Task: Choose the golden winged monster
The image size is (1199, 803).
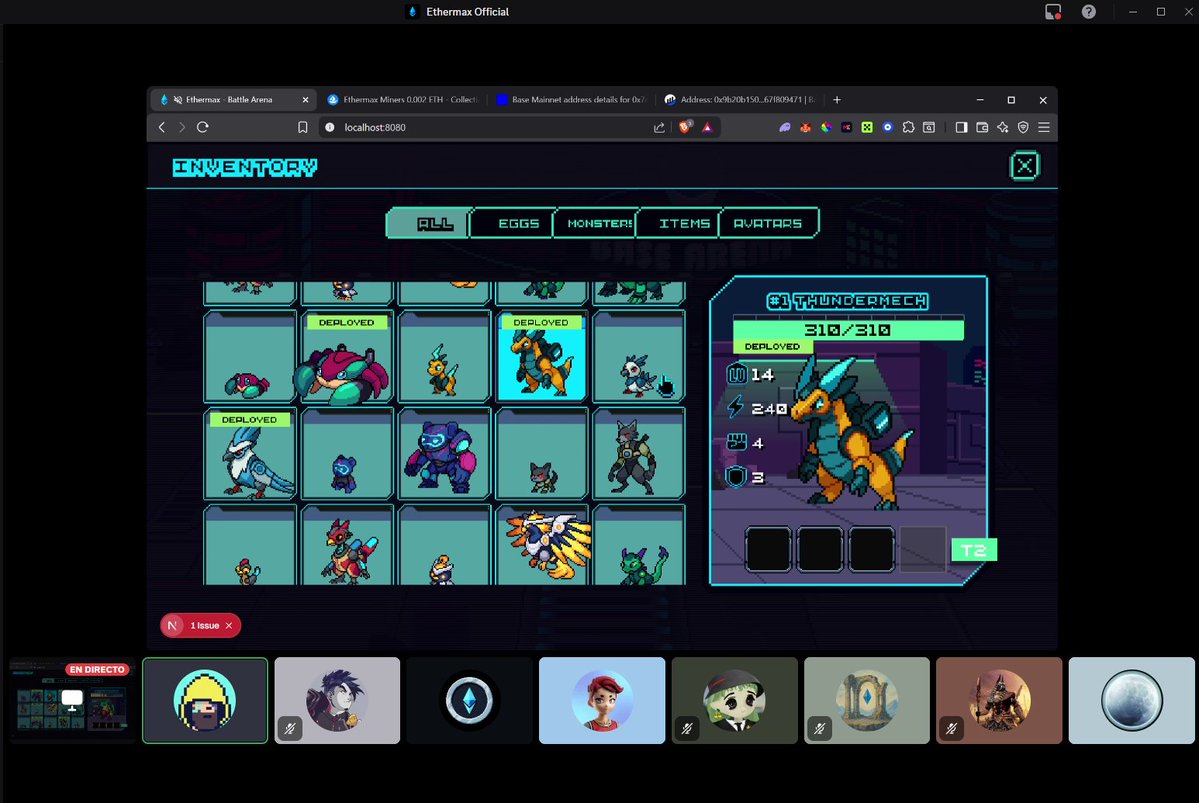Action: 541,545
